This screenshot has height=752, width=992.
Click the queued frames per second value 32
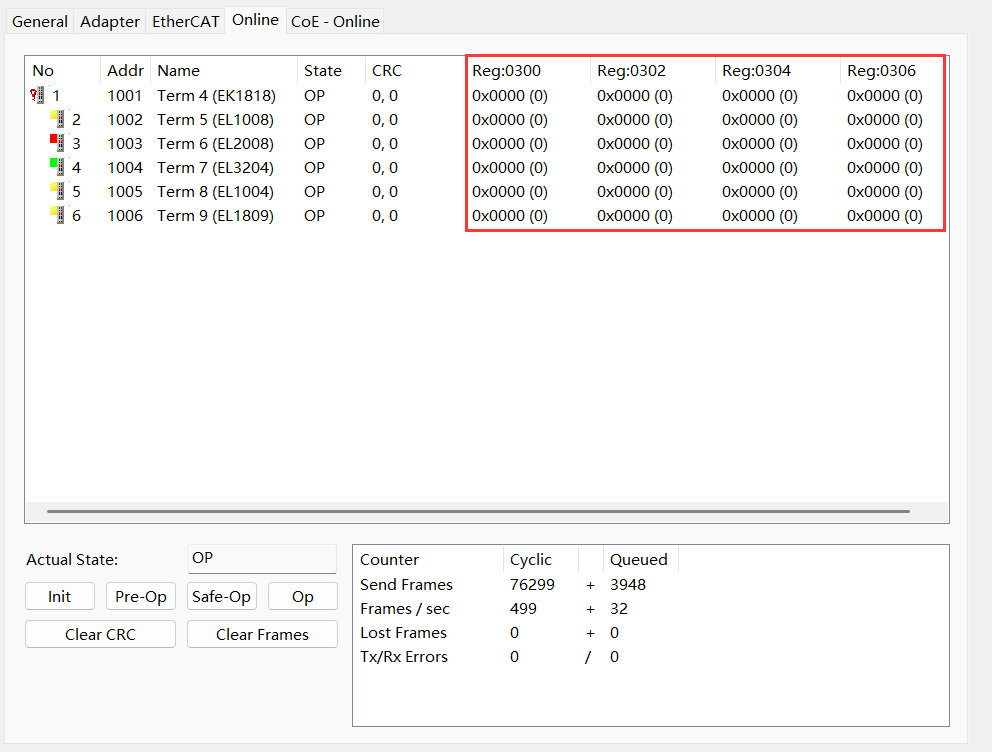tap(619, 608)
